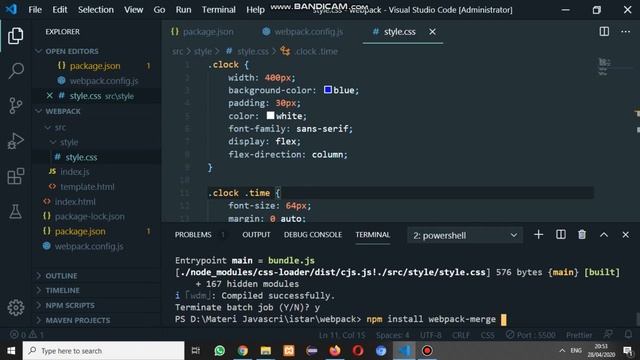Open Firefox from taskbar
Screen dimensions: 640x360
point(335,351)
